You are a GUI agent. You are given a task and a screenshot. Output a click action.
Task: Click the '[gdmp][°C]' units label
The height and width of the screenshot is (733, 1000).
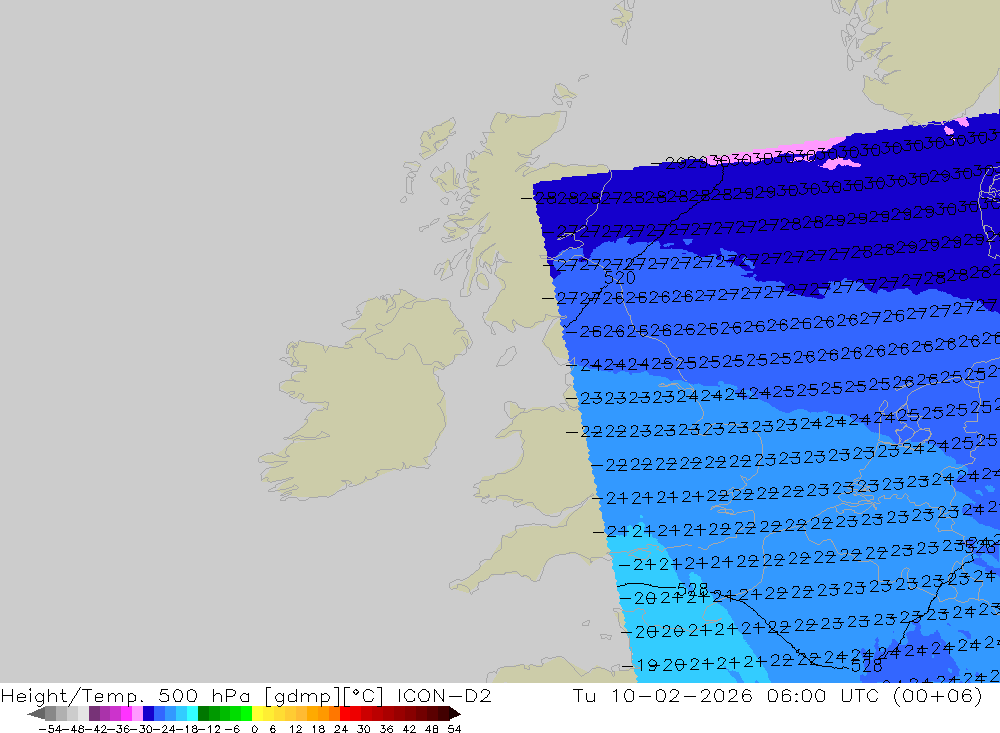[x=323, y=695]
